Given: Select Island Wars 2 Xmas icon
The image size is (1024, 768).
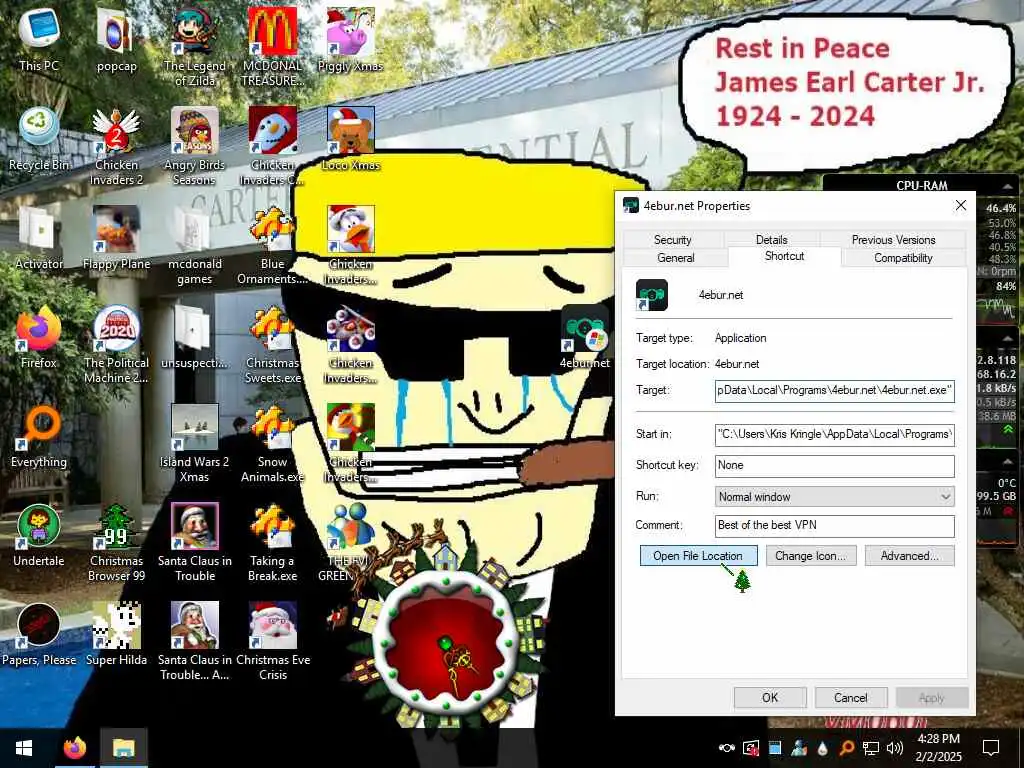Looking at the screenshot, I should (x=195, y=443).
